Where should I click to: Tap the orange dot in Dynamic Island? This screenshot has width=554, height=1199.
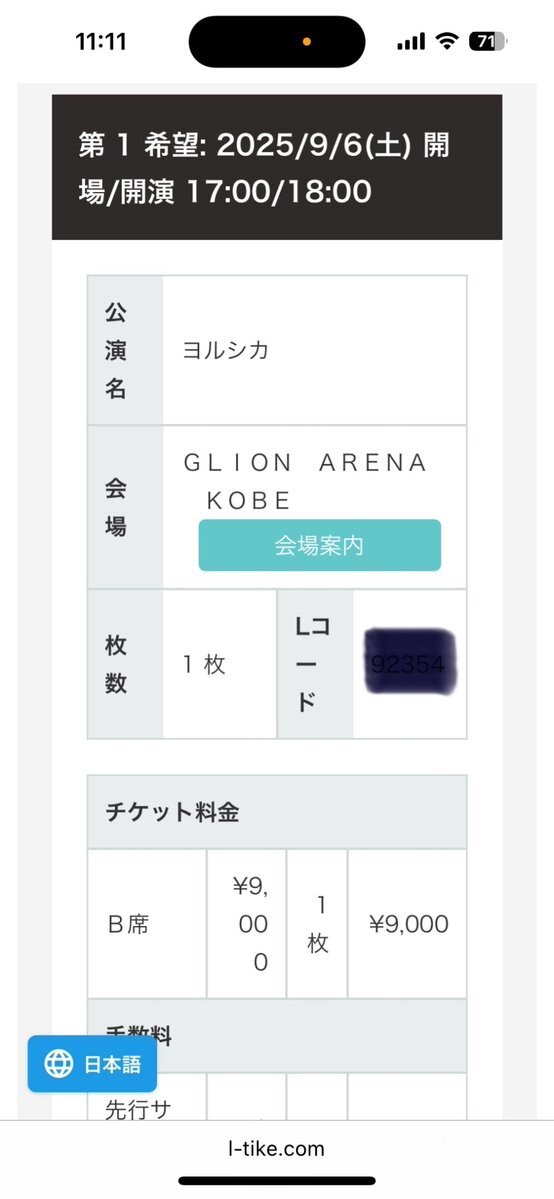(307, 41)
